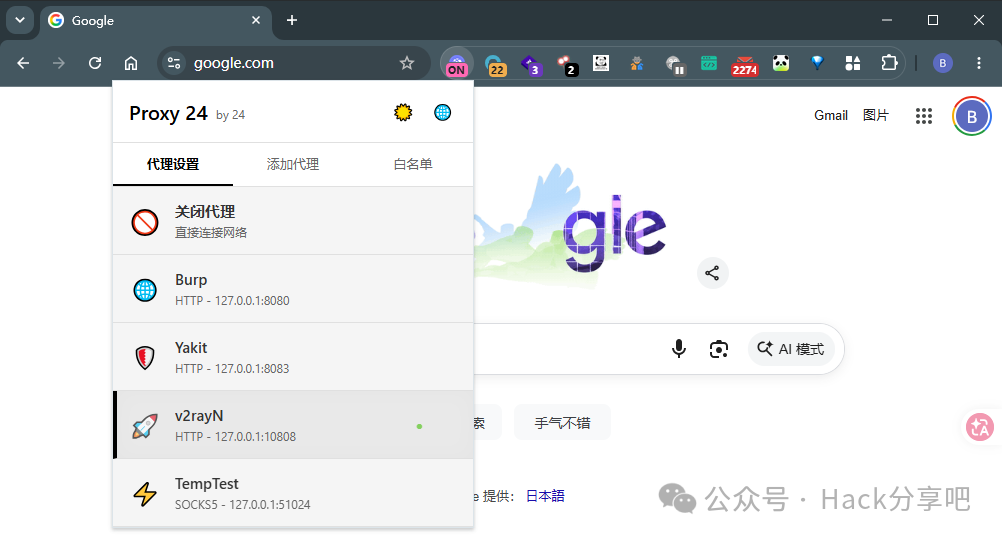This screenshot has width=1002, height=539.
Task: Go to the browser home page
Action: [131, 63]
